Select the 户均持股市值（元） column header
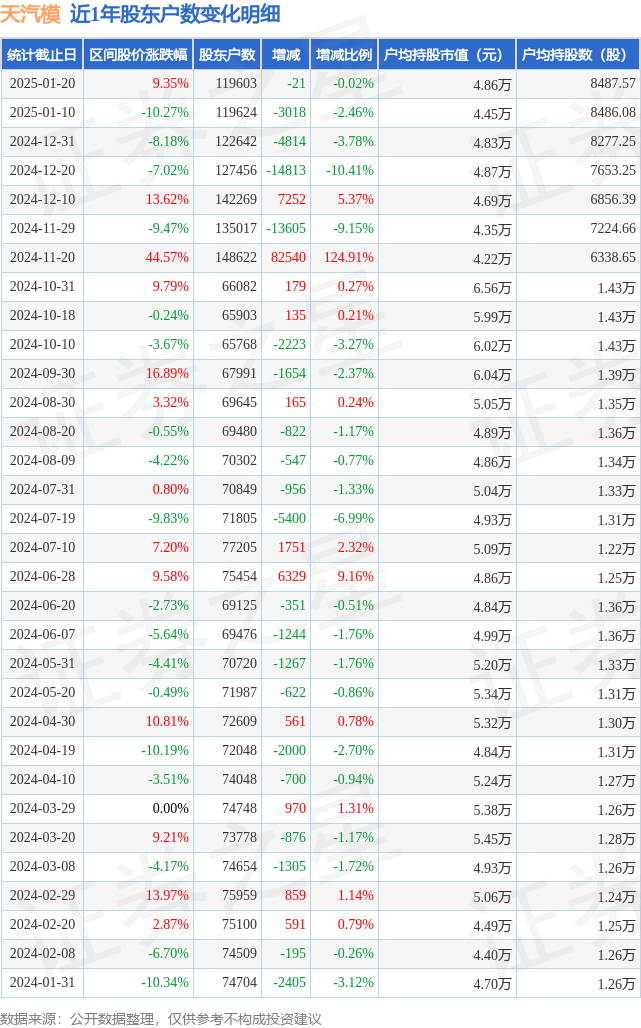The image size is (641, 1028). coord(446,55)
